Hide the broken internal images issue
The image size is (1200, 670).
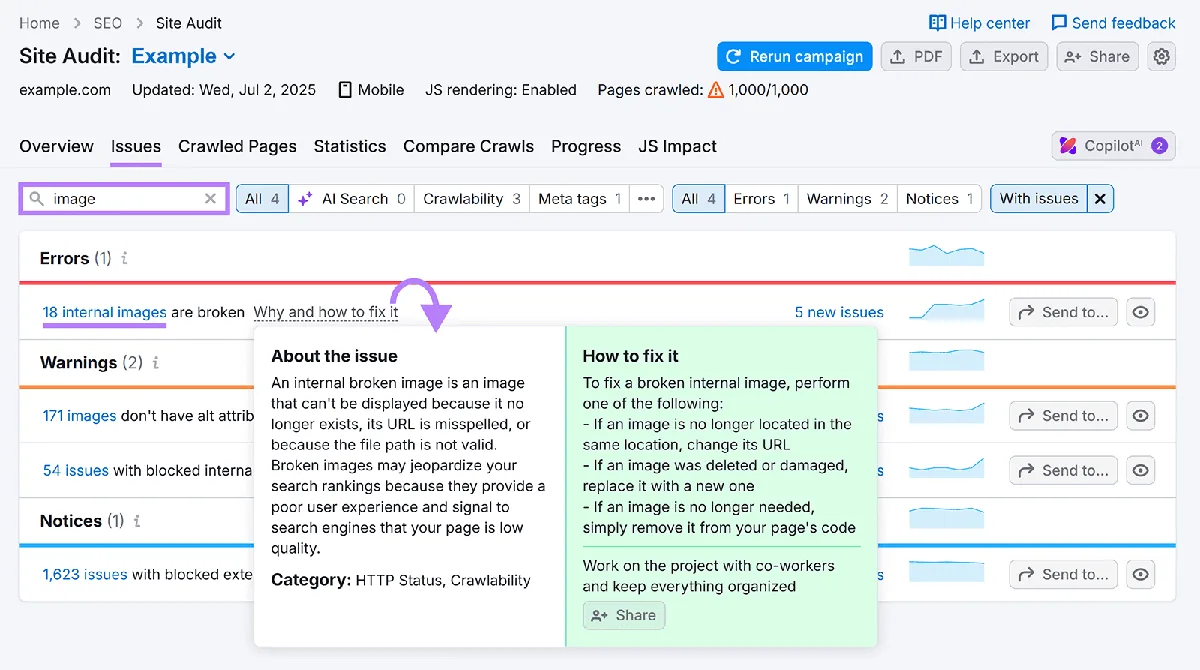(1140, 312)
